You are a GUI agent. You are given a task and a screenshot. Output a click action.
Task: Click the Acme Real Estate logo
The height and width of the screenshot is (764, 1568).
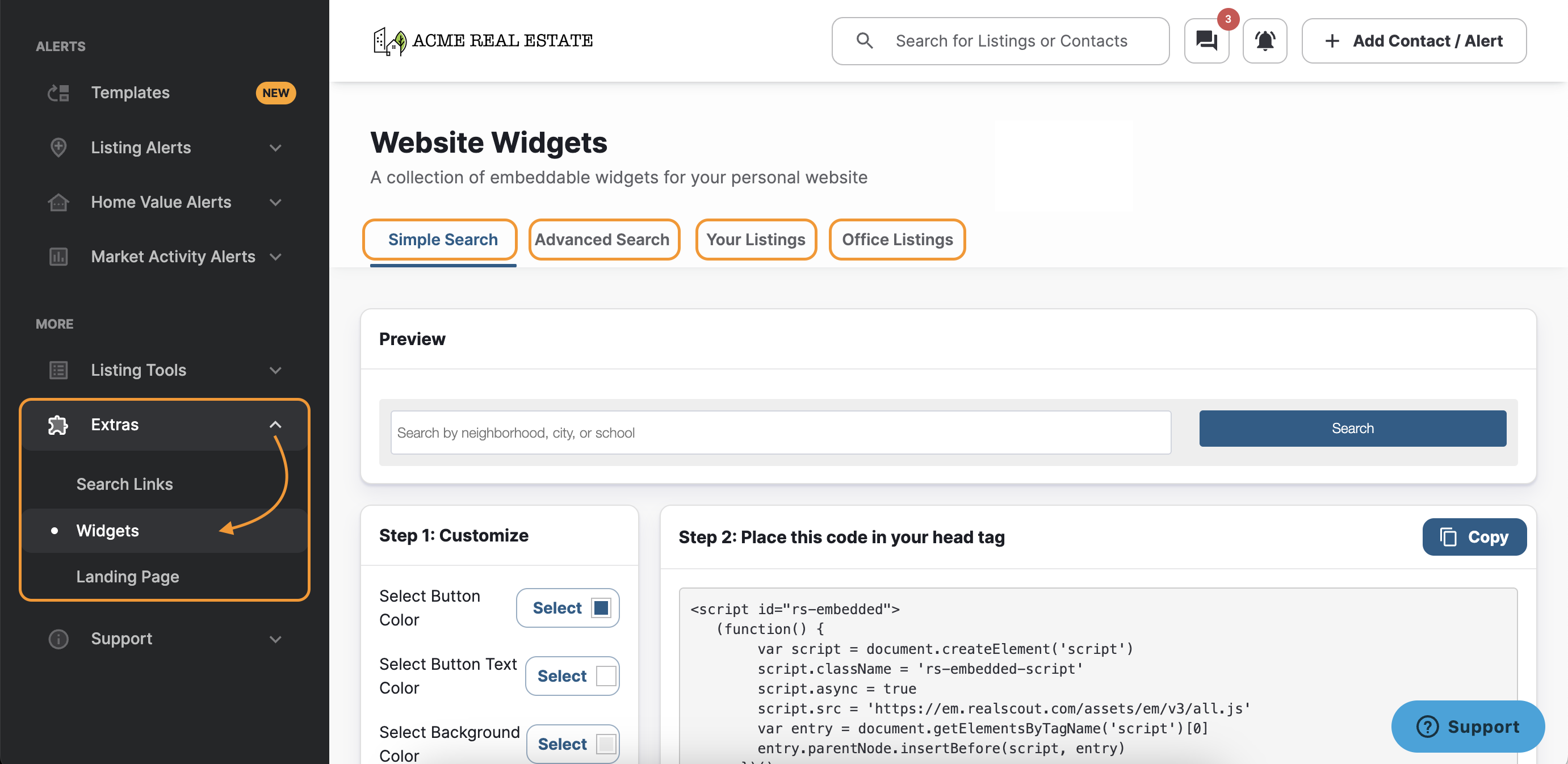[x=483, y=41]
